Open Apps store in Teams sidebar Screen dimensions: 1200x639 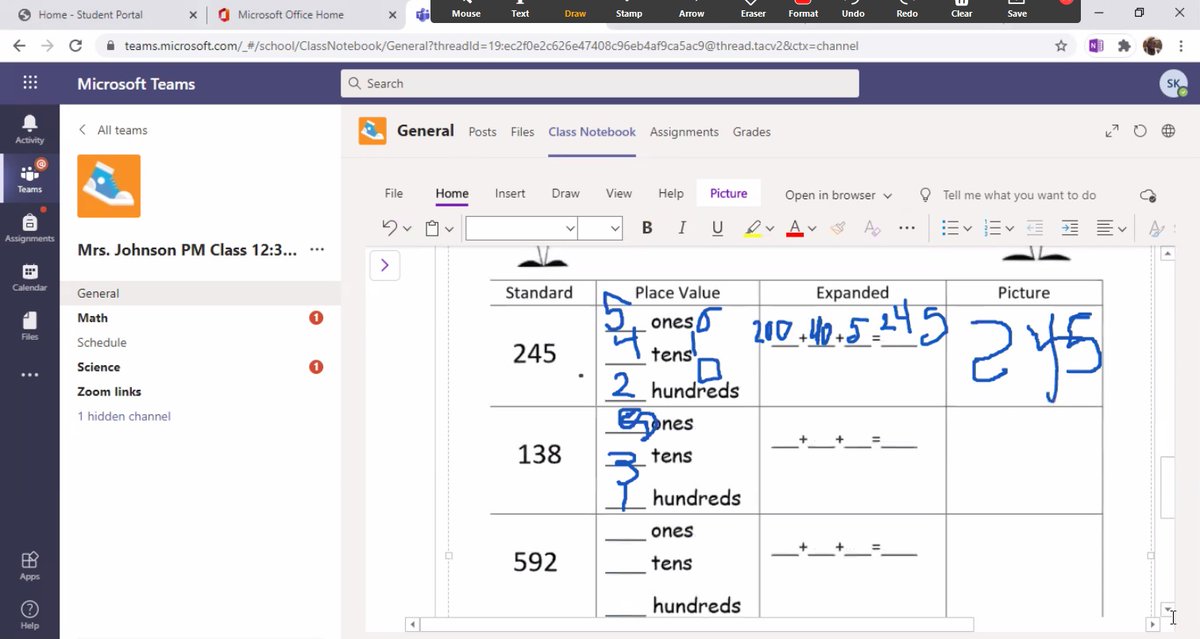pos(29,565)
